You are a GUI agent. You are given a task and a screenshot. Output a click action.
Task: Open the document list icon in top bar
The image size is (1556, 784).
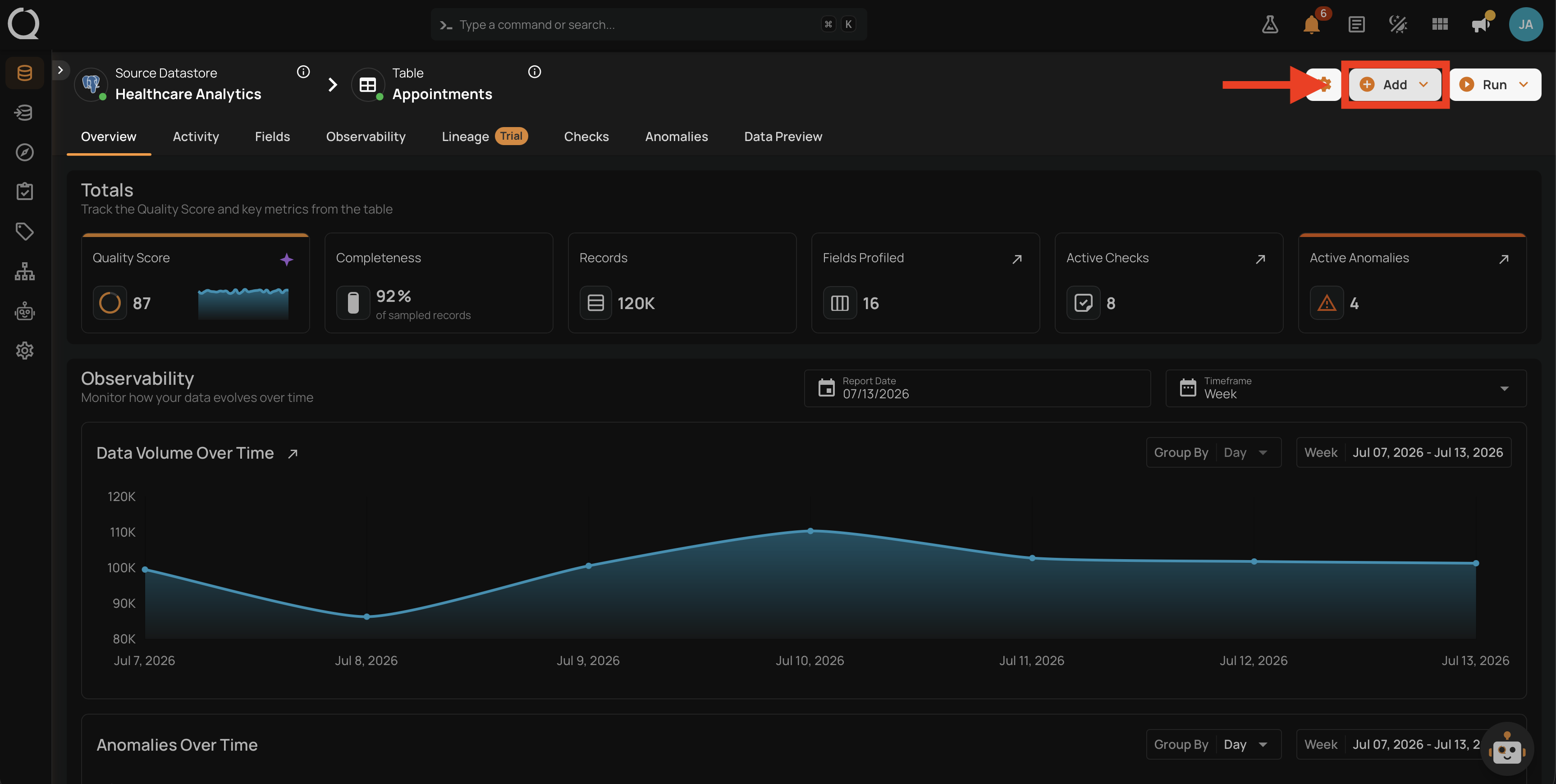1356,24
